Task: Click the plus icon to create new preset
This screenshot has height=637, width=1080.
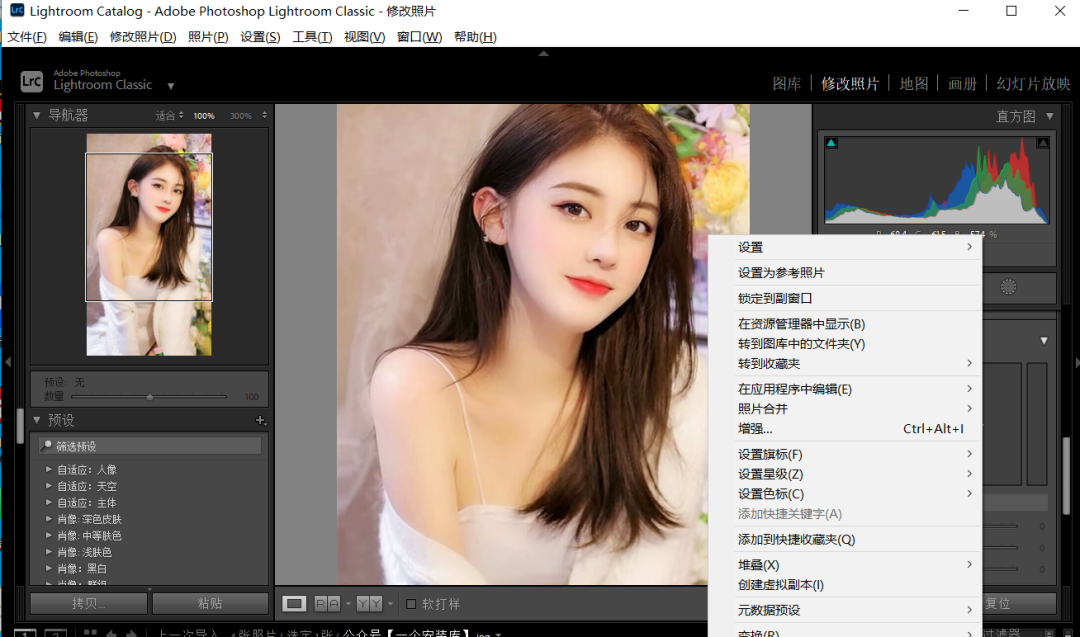Action: [261, 421]
